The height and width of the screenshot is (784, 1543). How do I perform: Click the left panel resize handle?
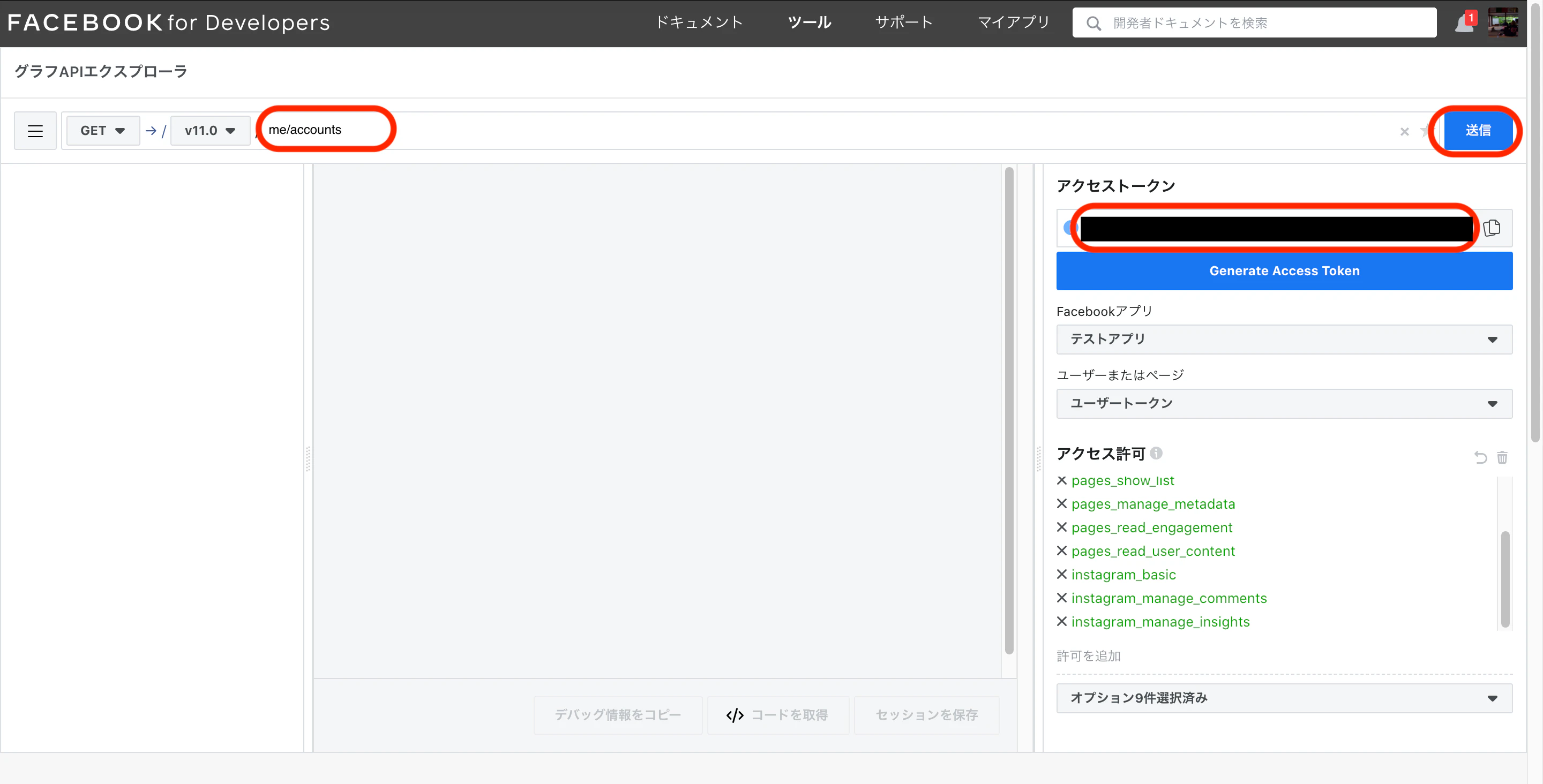(x=308, y=458)
